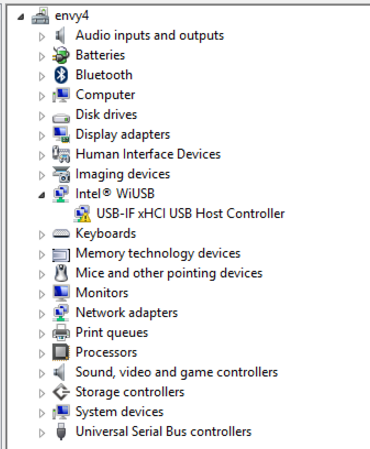Click the Storage controllers icon
Screen dimensions: 370x449
(61, 392)
